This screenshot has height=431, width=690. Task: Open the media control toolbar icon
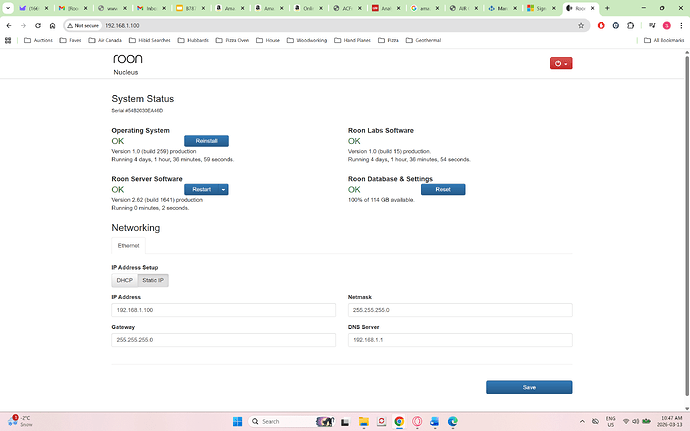click(x=652, y=26)
